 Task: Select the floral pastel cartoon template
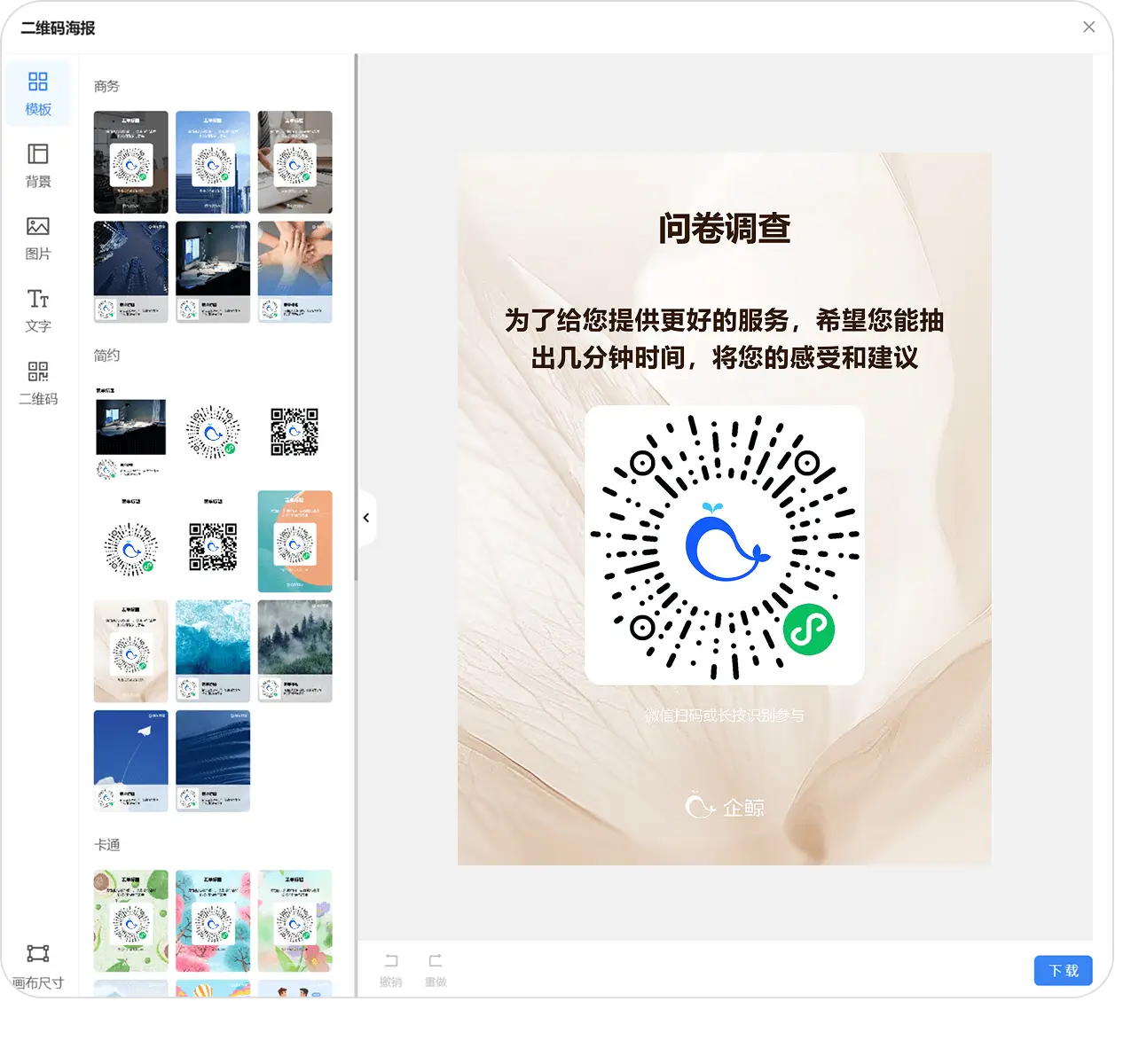(x=294, y=921)
